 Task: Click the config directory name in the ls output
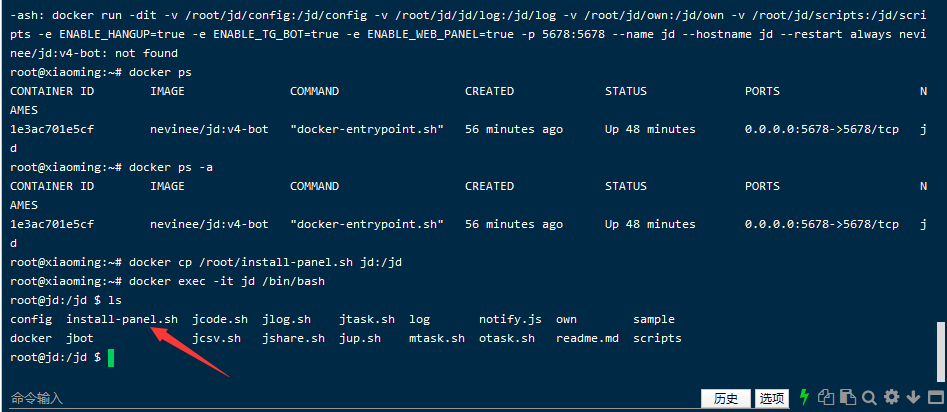point(31,319)
